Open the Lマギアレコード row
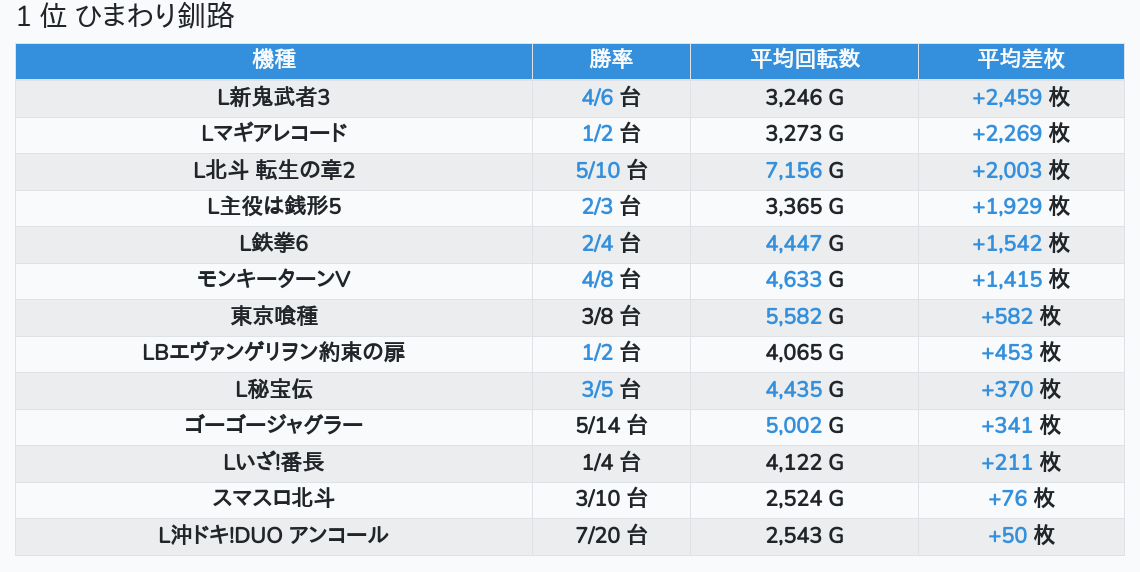The width and height of the screenshot is (1140, 572). pos(274,134)
